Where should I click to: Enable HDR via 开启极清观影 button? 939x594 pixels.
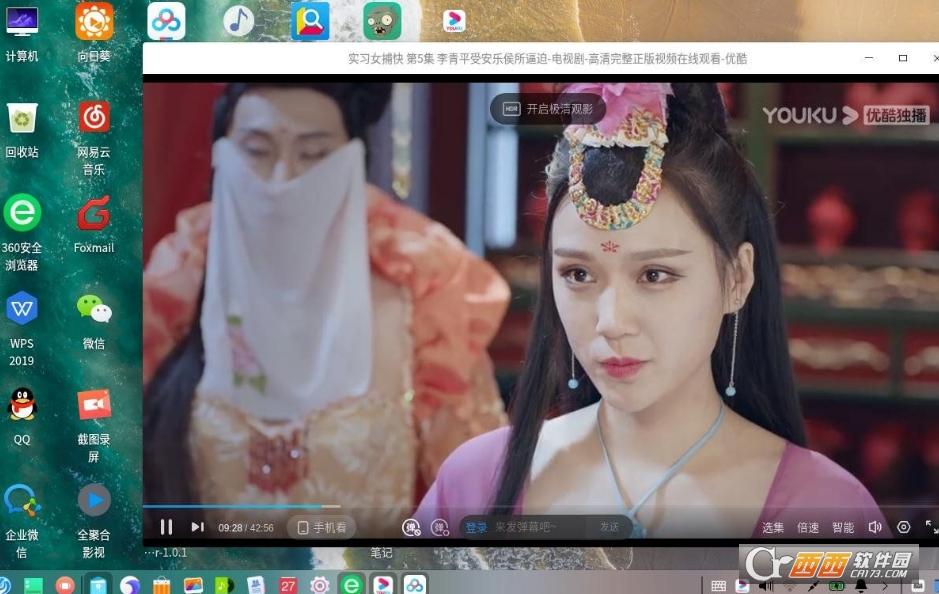click(x=548, y=109)
